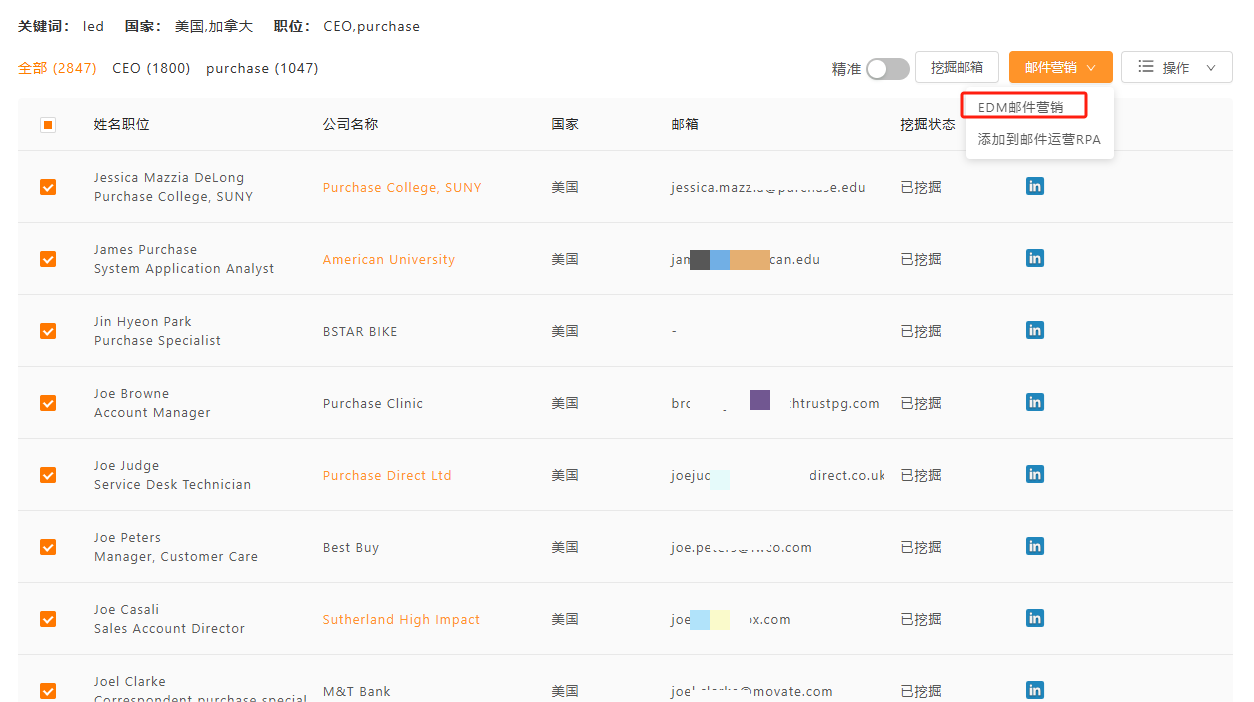Switch to purchase (1047) tab
The image size is (1254, 702).
click(x=262, y=68)
